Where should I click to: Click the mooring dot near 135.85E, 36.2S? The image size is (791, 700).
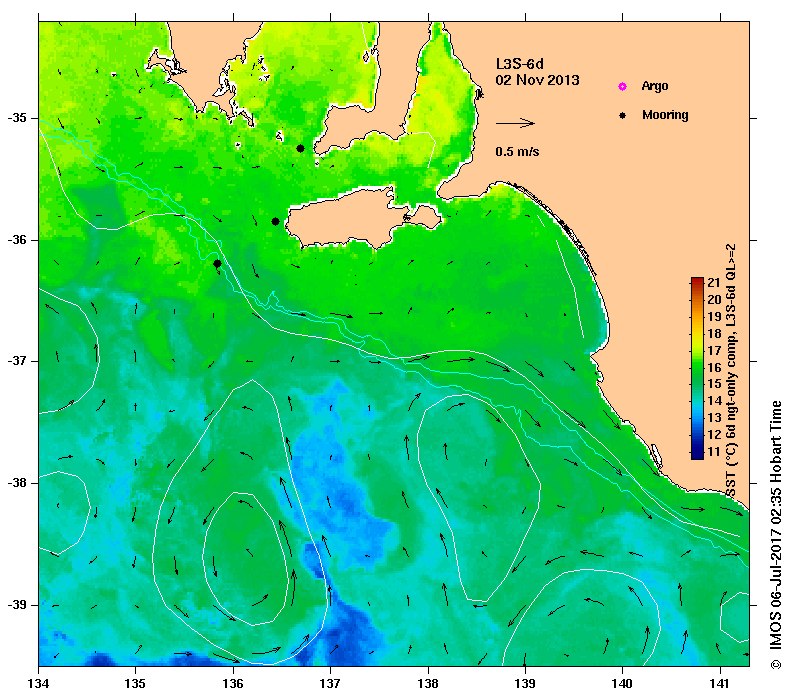[x=217, y=263]
